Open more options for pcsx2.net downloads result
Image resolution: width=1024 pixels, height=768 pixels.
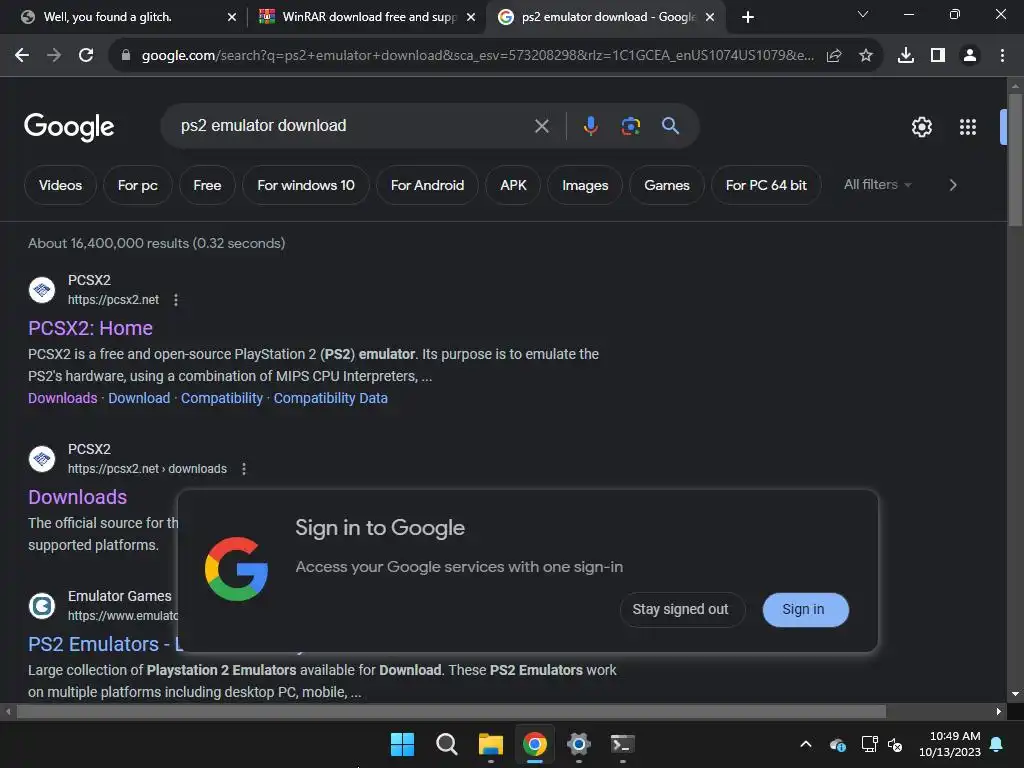pos(244,469)
